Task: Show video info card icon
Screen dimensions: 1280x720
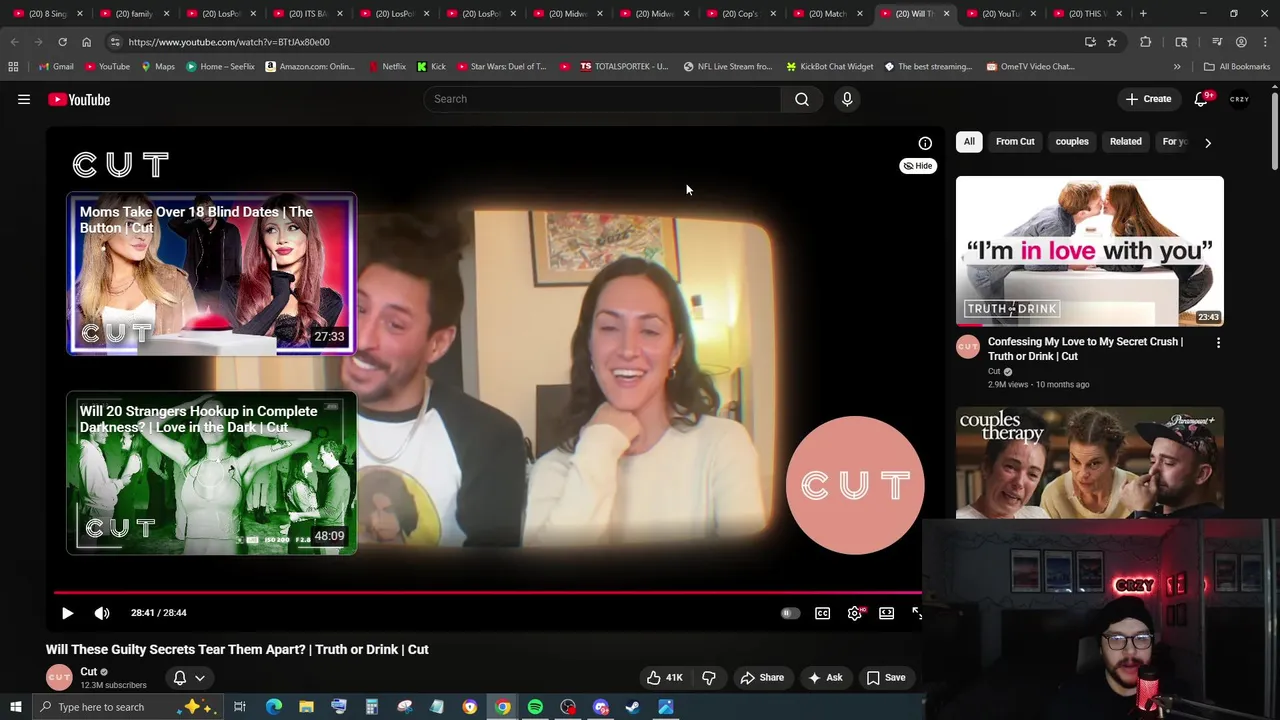Action: [925, 143]
